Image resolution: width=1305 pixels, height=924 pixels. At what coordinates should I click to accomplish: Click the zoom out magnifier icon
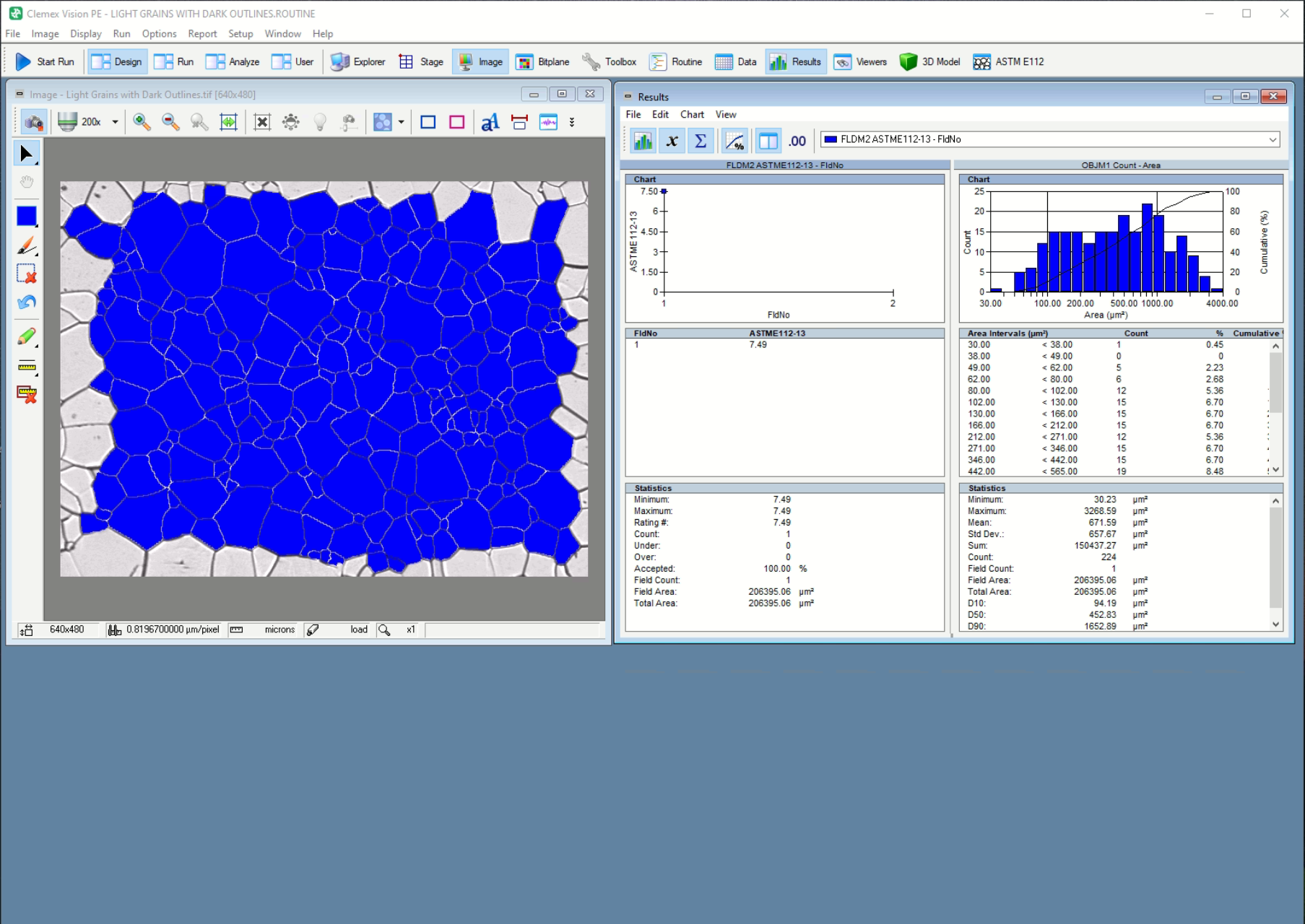pyautogui.click(x=170, y=122)
